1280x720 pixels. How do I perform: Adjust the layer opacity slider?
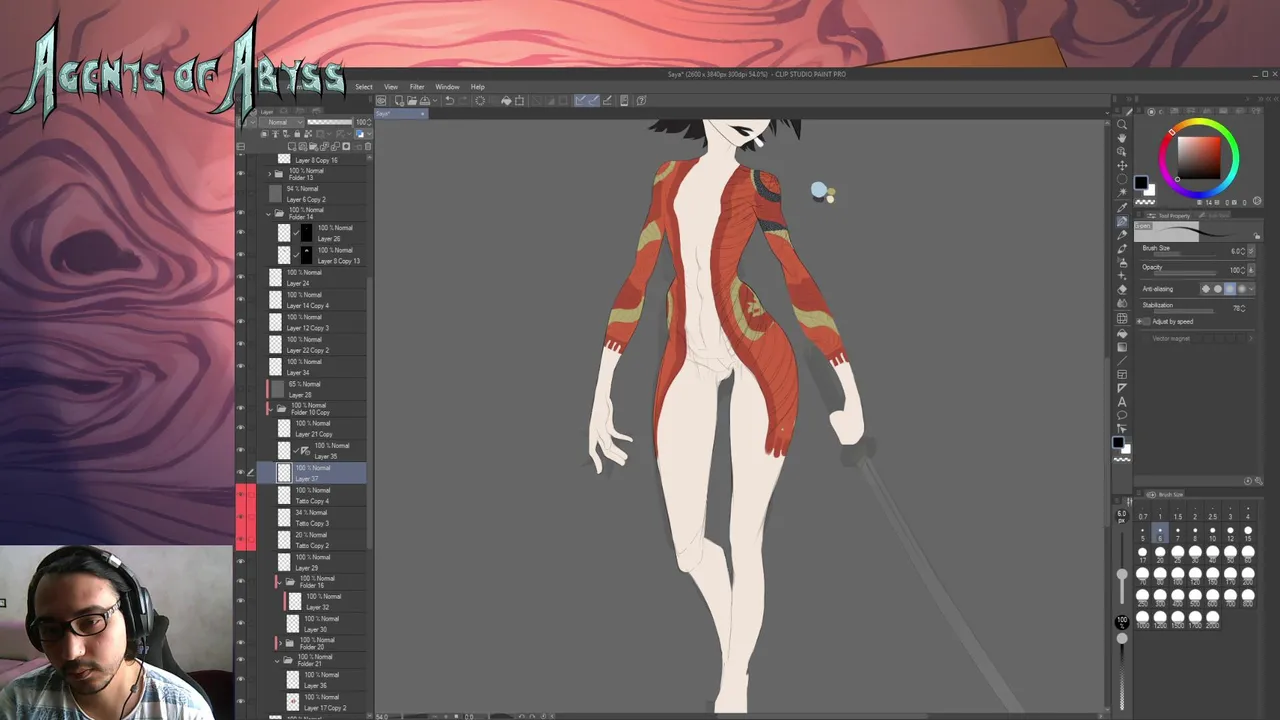(329, 122)
